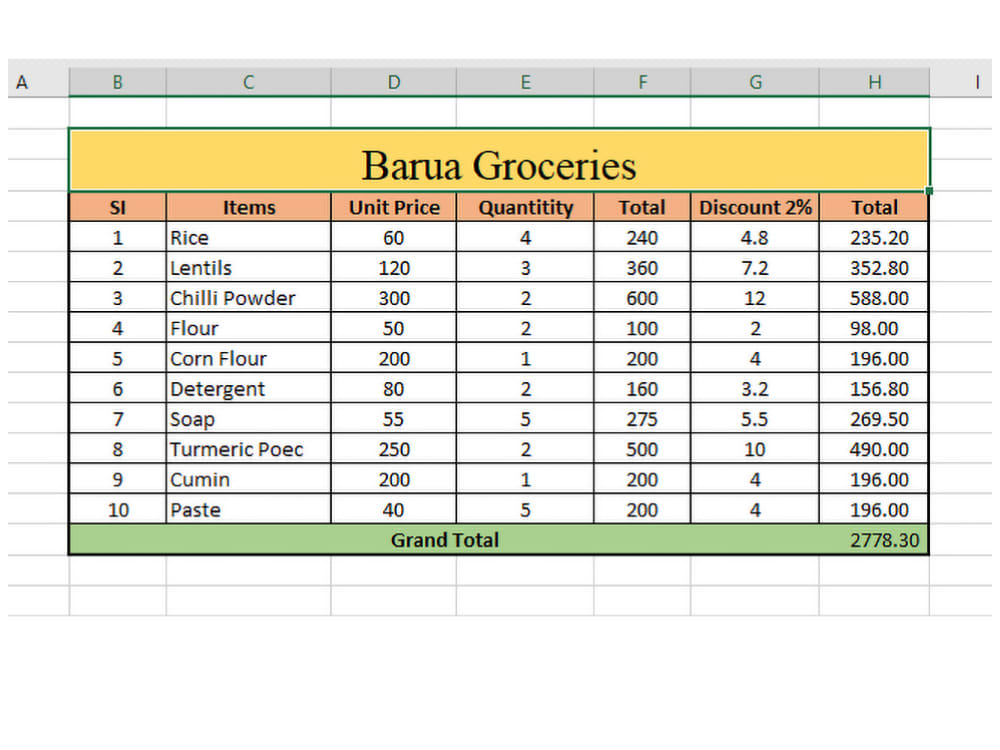The image size is (1000, 750).
Task: Click the Items header cell
Action: click(249, 207)
